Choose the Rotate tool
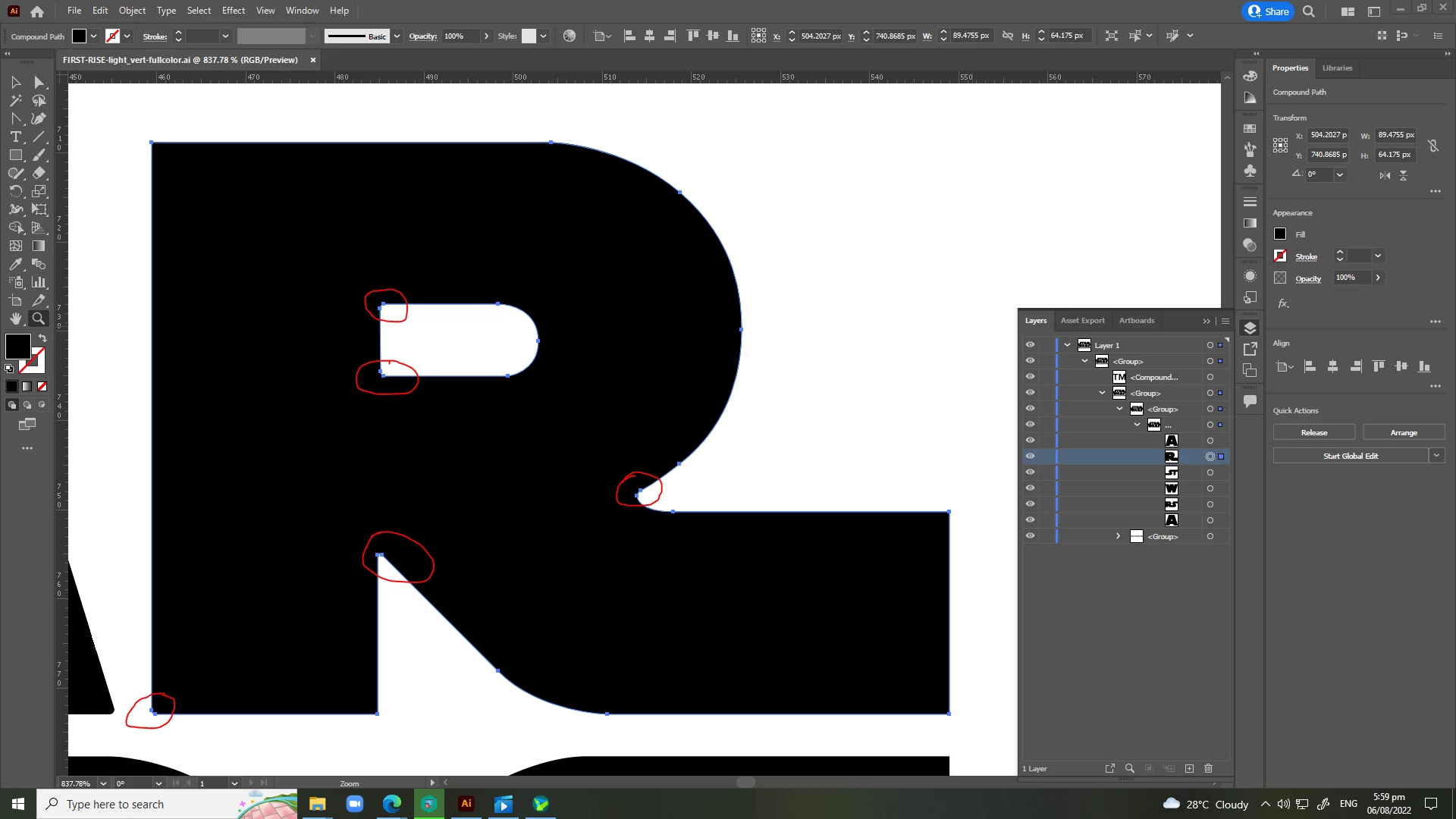 coord(15,192)
